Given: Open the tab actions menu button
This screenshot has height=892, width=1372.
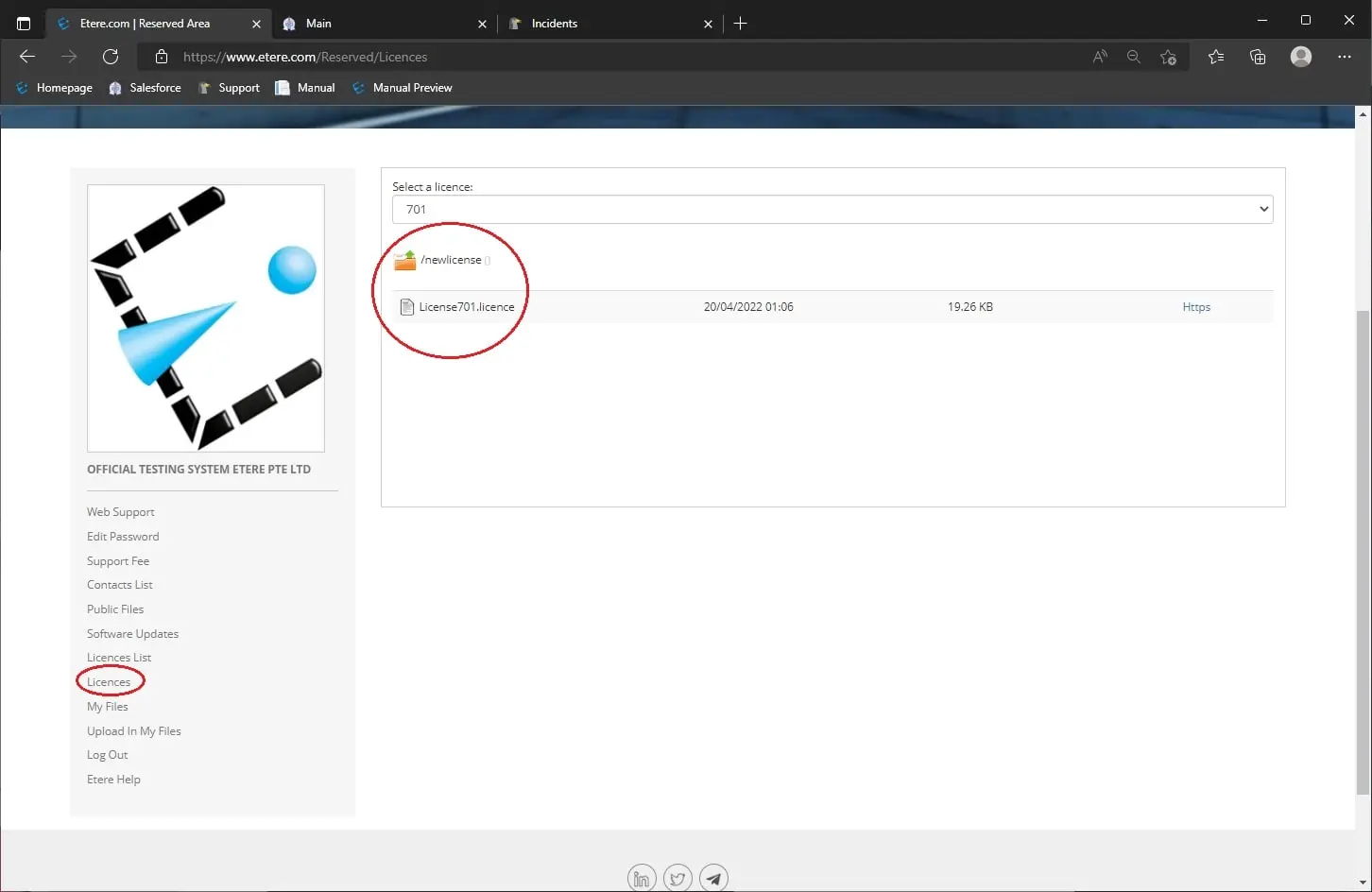Looking at the screenshot, I should click(x=24, y=24).
